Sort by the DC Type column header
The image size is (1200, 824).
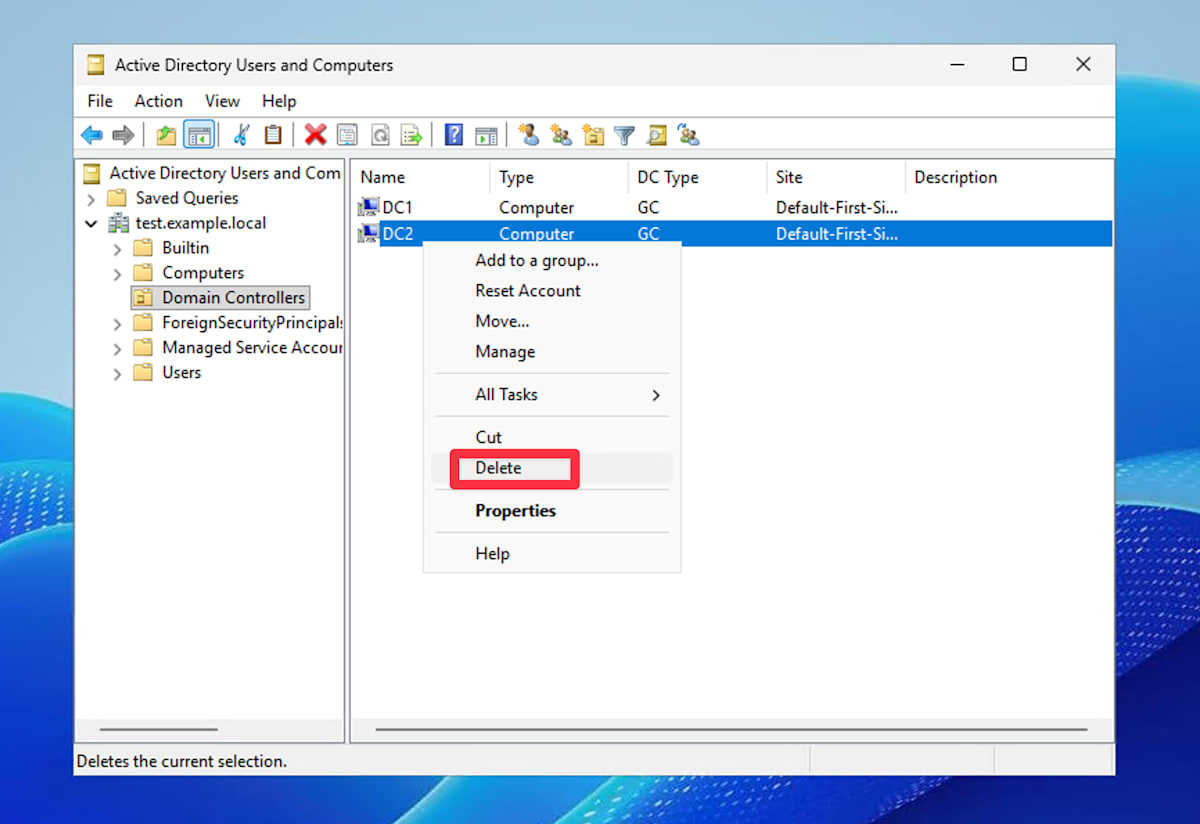coord(697,177)
